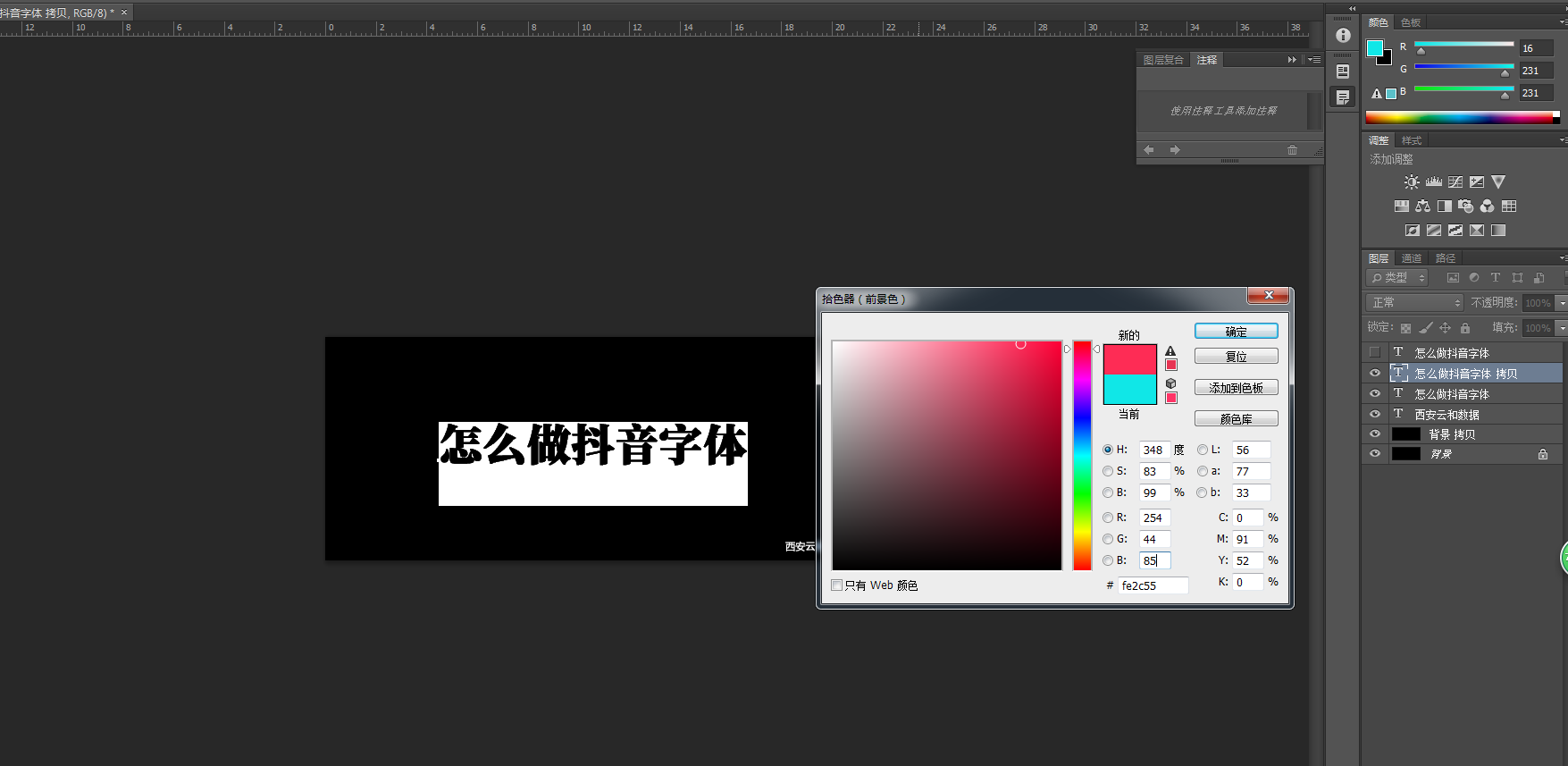
Task: Filter layers by smart objects icon
Action: 1539,278
